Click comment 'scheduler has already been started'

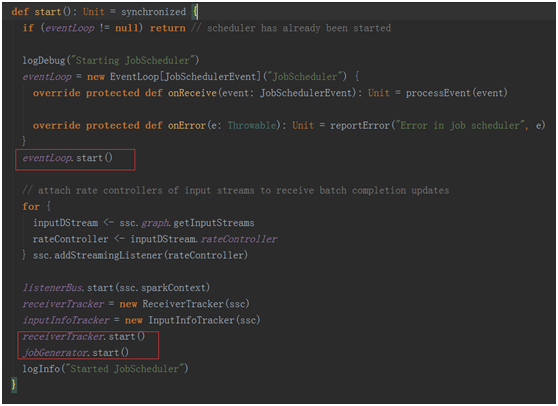point(299,28)
